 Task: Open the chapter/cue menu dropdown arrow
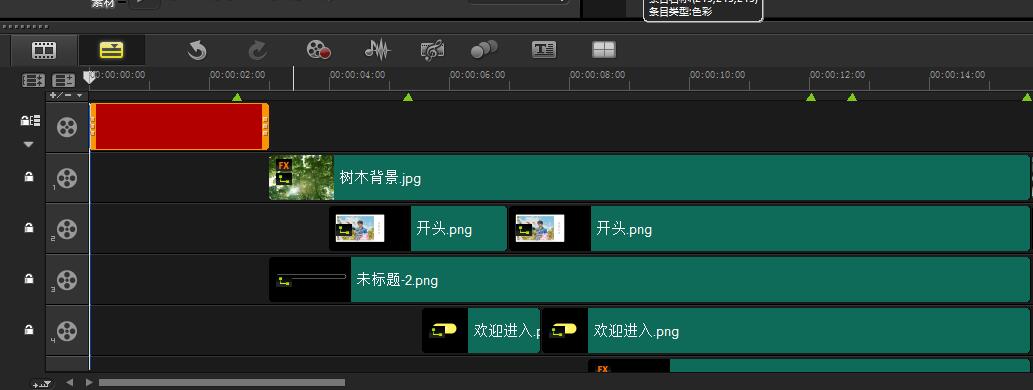80,96
